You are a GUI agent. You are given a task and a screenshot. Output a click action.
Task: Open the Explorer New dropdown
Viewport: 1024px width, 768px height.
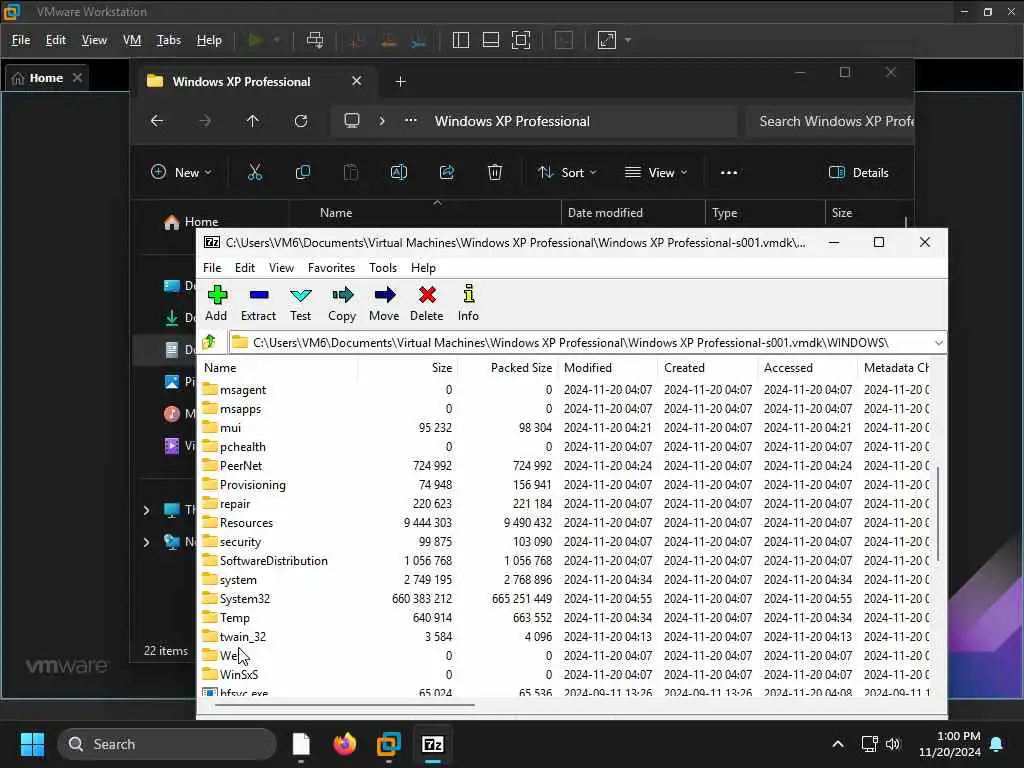click(x=181, y=172)
